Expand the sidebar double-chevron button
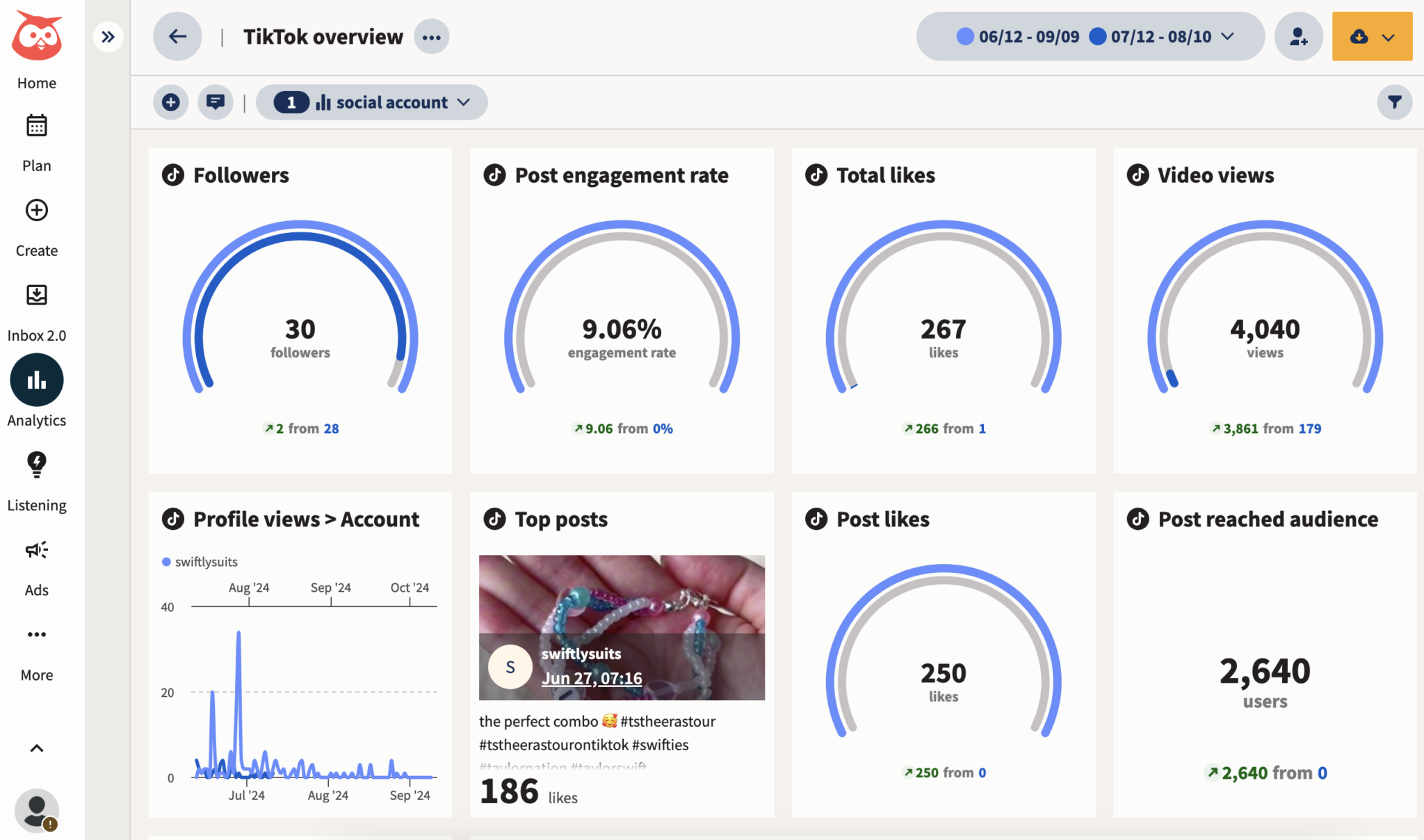This screenshot has height=840, width=1424. click(x=108, y=37)
